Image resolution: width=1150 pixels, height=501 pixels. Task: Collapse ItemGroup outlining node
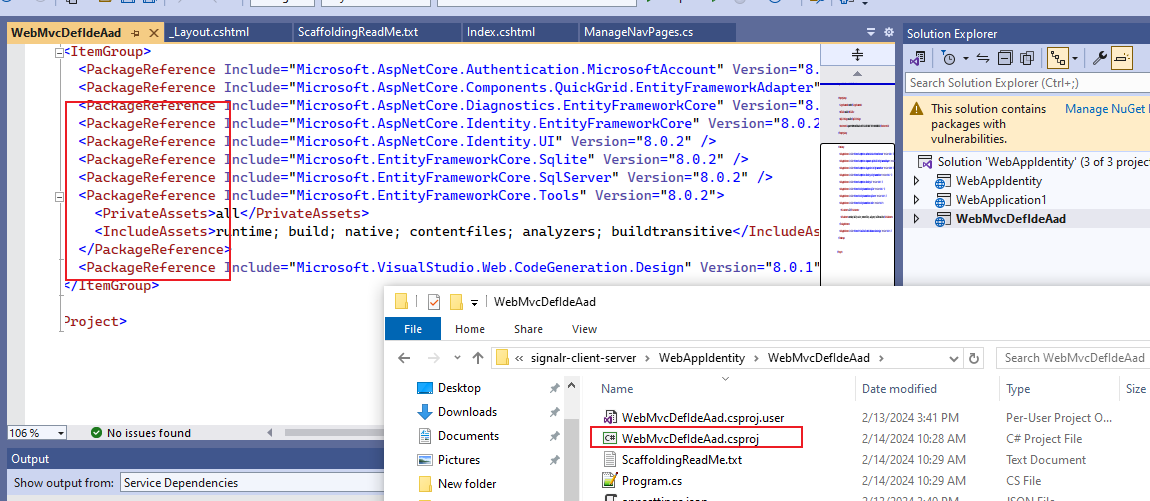pos(59,52)
